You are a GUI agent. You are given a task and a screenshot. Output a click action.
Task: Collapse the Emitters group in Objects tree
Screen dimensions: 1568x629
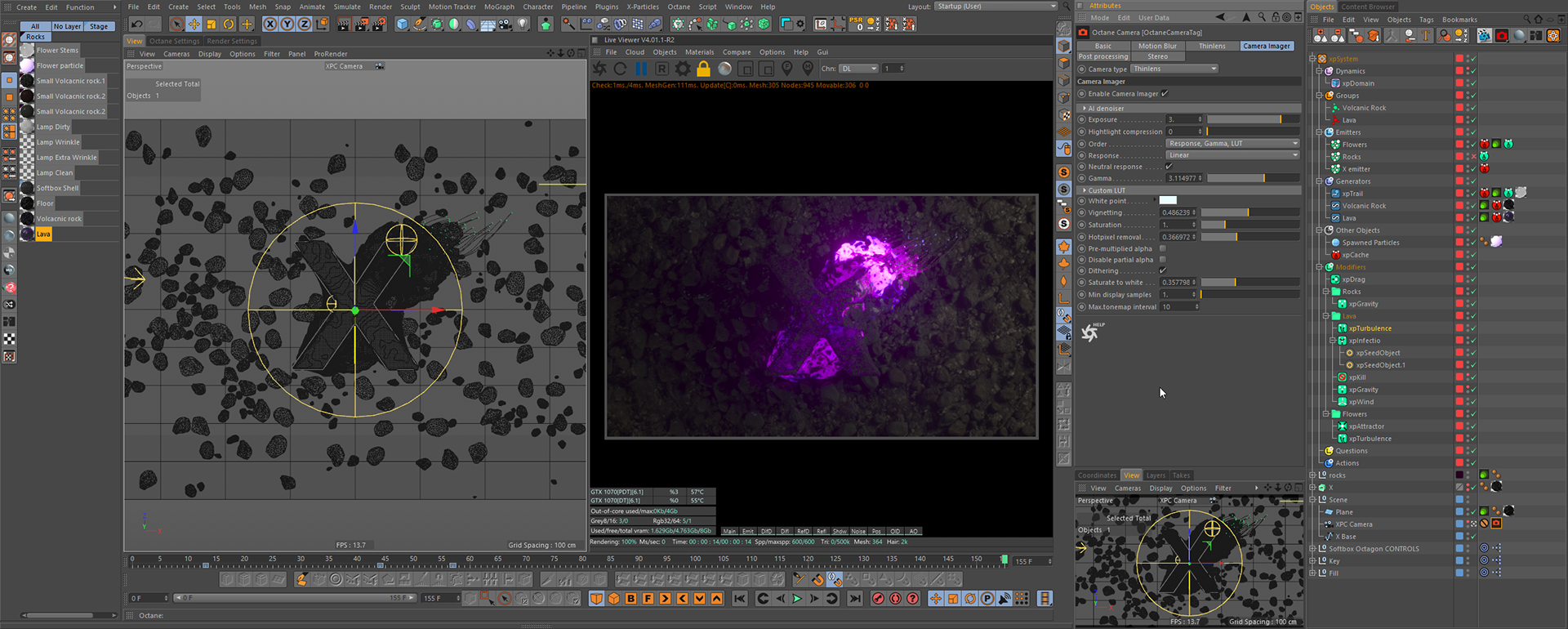[1319, 132]
